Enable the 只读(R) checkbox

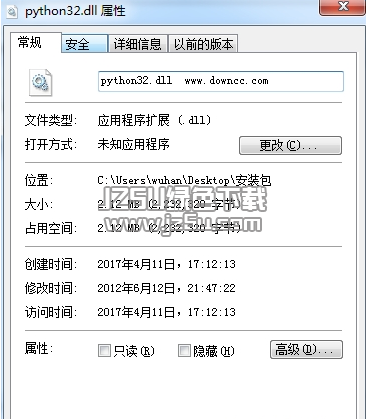[x=104, y=351]
